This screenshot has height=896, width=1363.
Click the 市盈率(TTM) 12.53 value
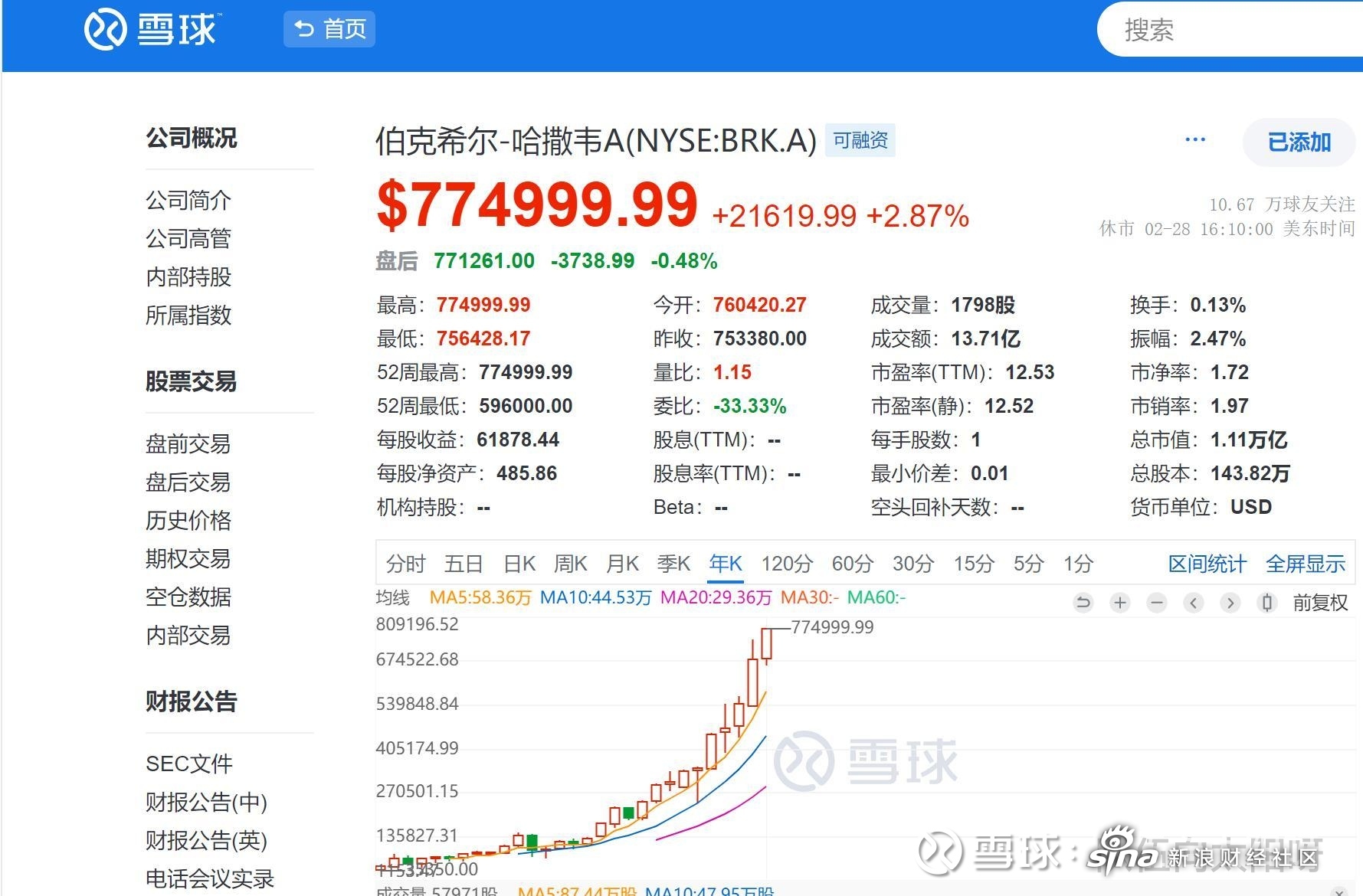[1030, 372]
